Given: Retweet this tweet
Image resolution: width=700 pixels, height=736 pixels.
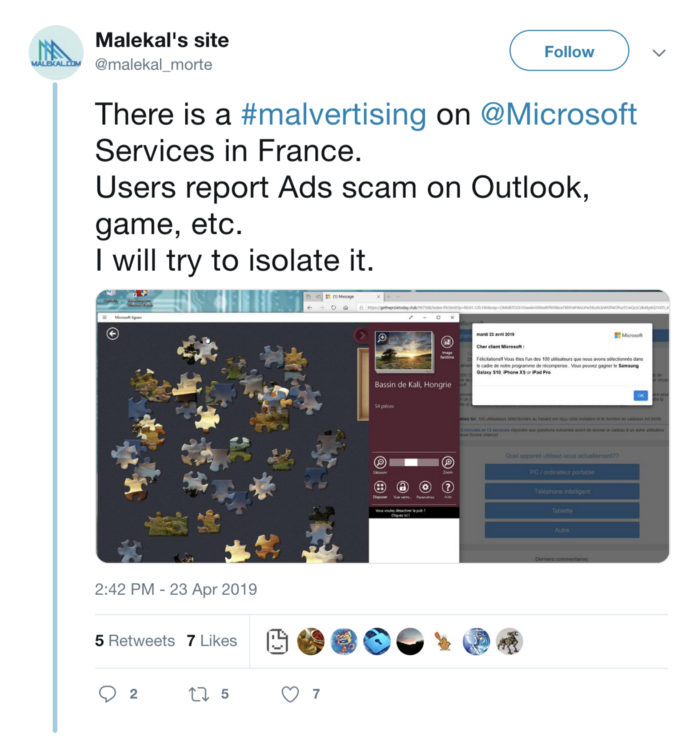Looking at the screenshot, I should tap(199, 693).
